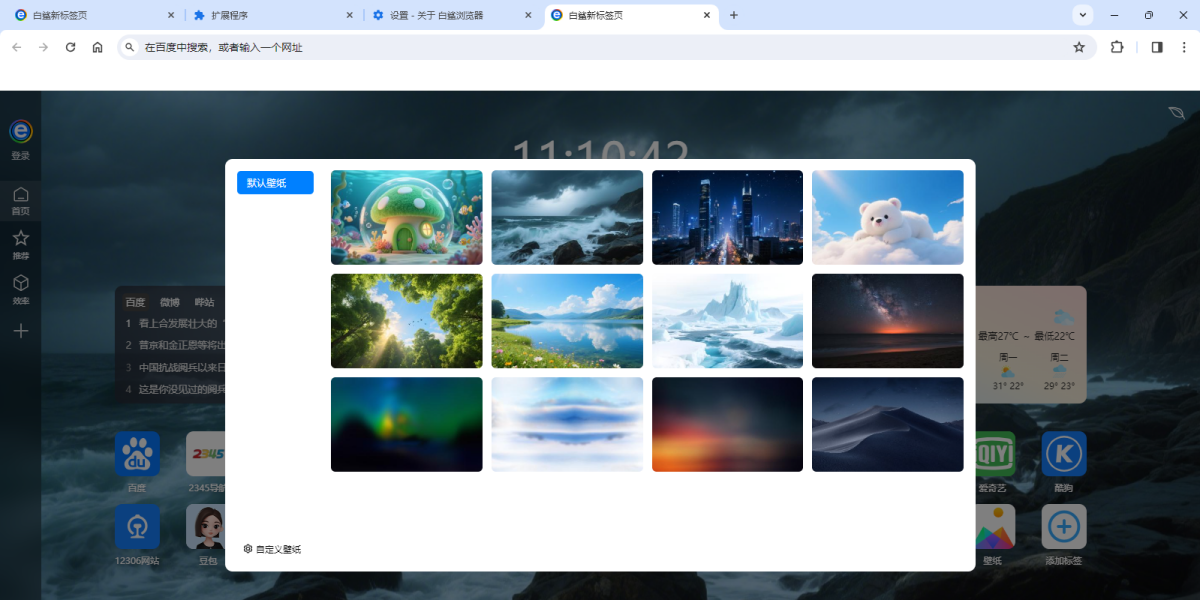Click the Extensions puzzle icon in toolbar
Screen dimensions: 1200x600
coord(1116,47)
